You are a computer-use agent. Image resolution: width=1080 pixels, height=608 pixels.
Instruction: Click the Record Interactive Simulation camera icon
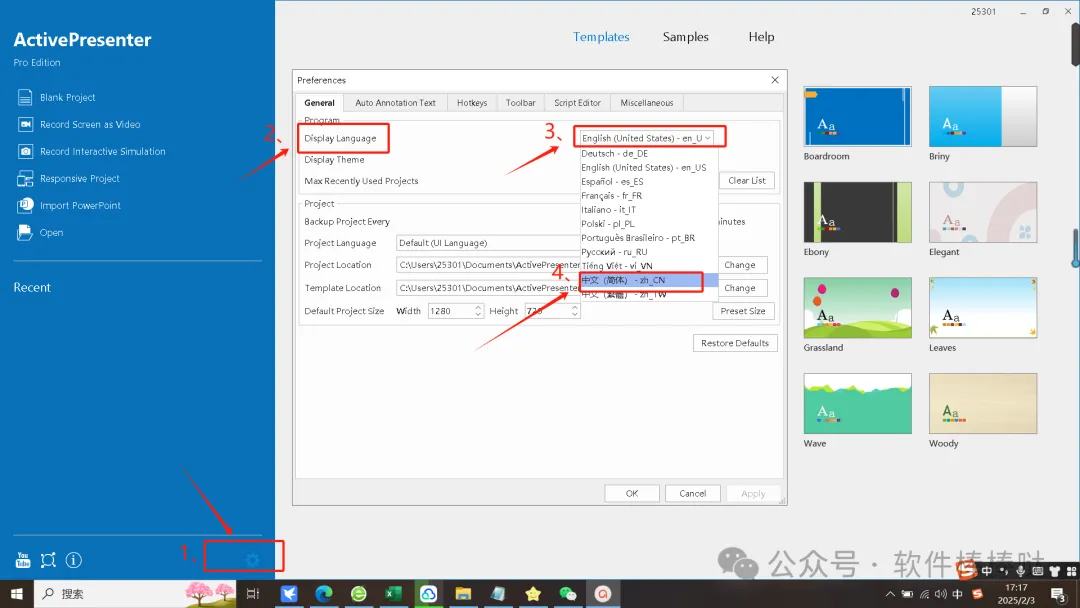pyautogui.click(x=25, y=151)
